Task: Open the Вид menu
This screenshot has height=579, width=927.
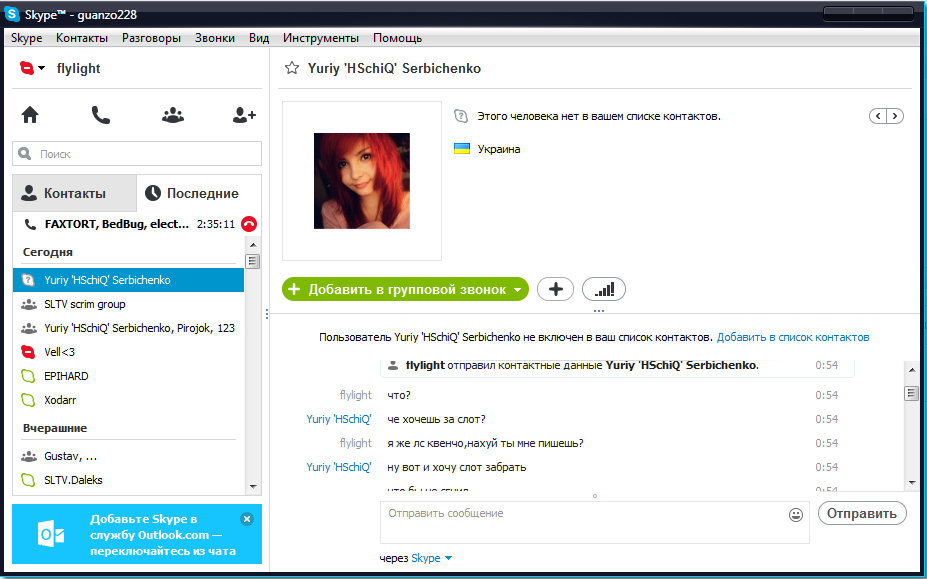Action: click(259, 38)
